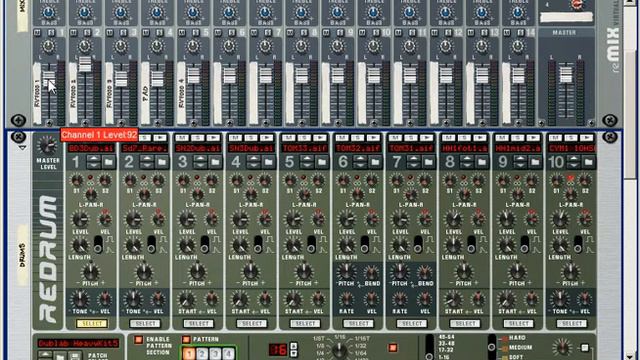
Task: Increase step count with the 16 display up arrow
Action: point(293,346)
